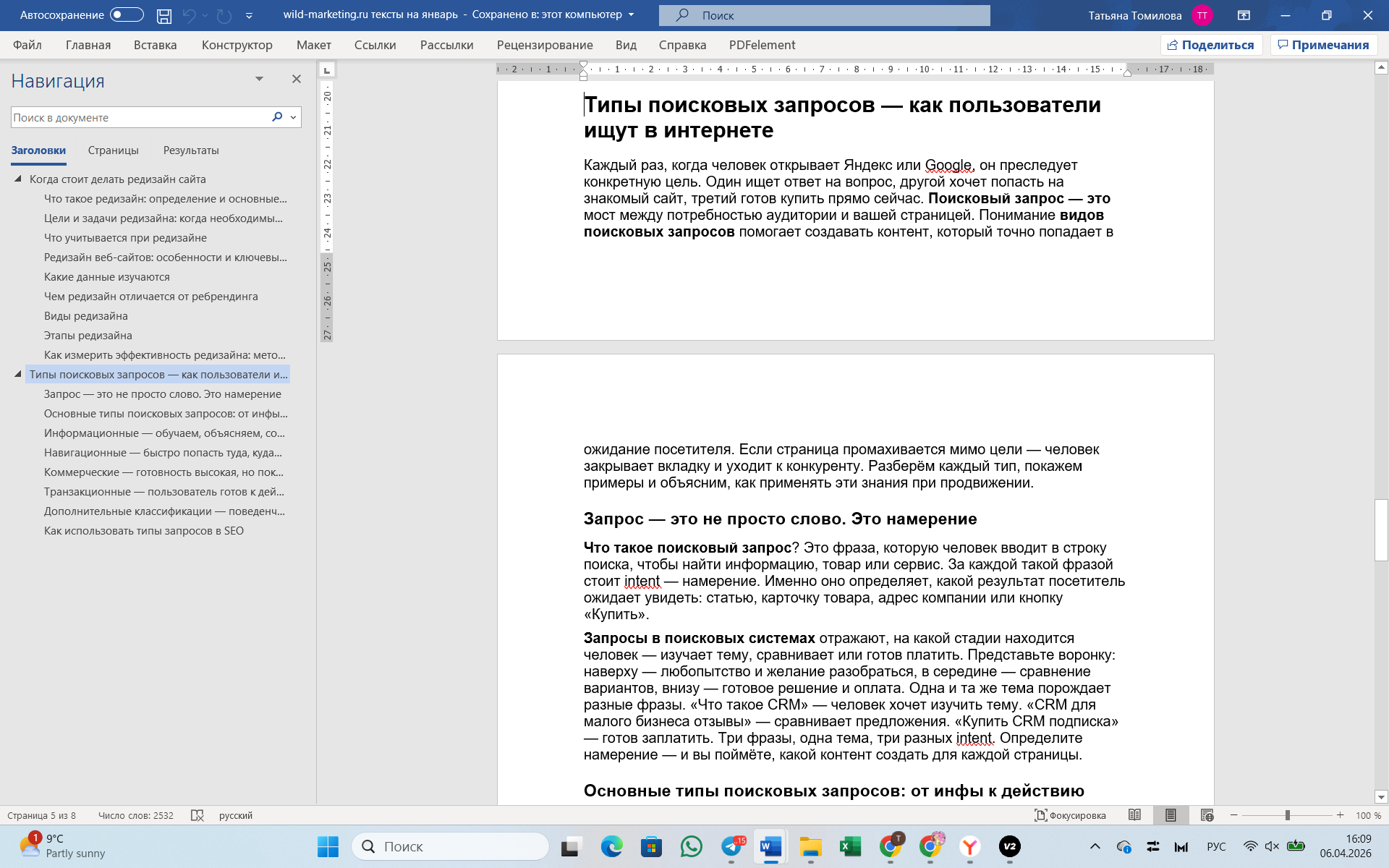Image resolution: width=1389 pixels, height=868 pixels.
Task: Click the Undo arrow icon
Action: [189, 15]
